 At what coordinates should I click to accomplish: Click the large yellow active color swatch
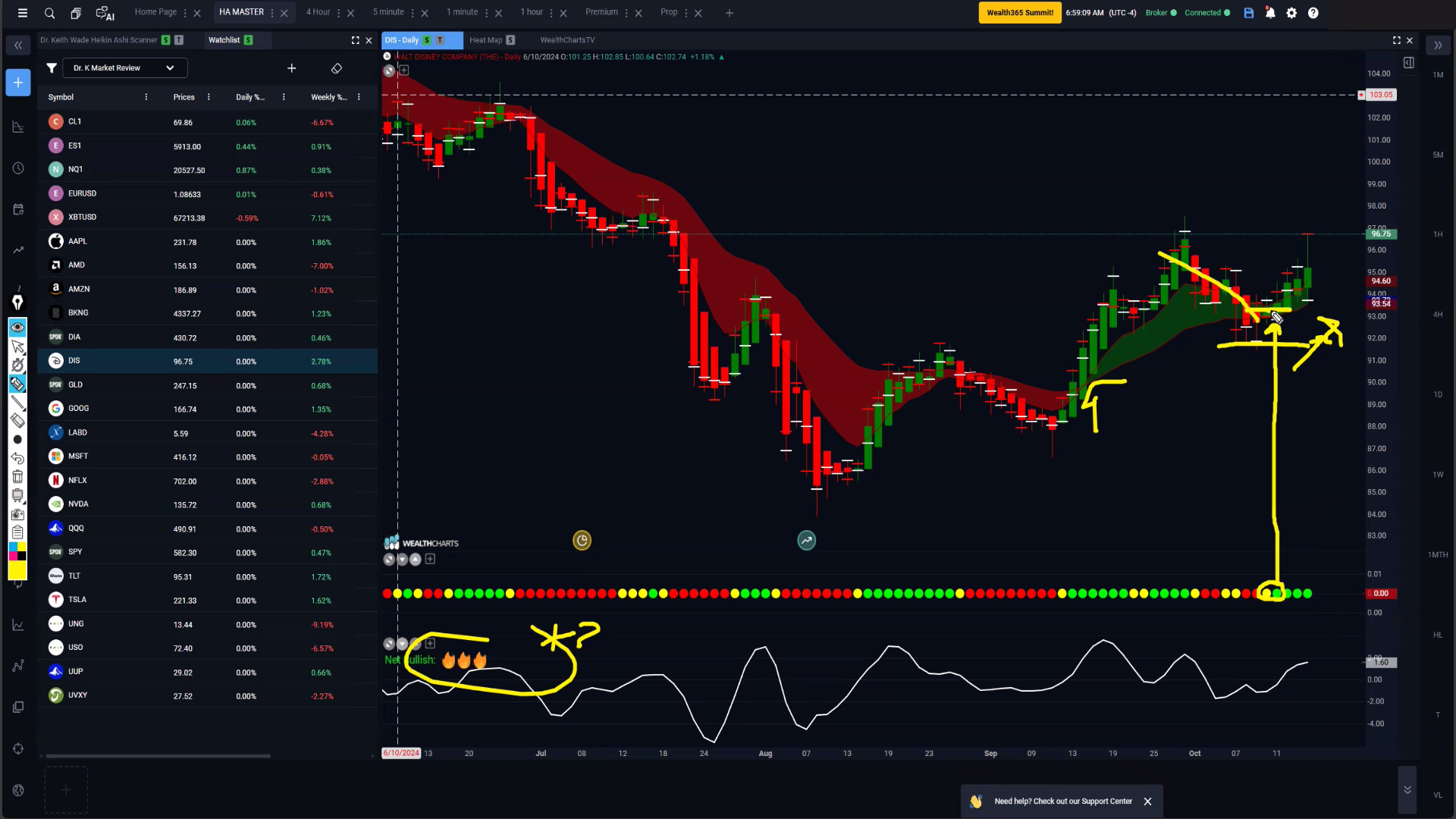(x=17, y=570)
